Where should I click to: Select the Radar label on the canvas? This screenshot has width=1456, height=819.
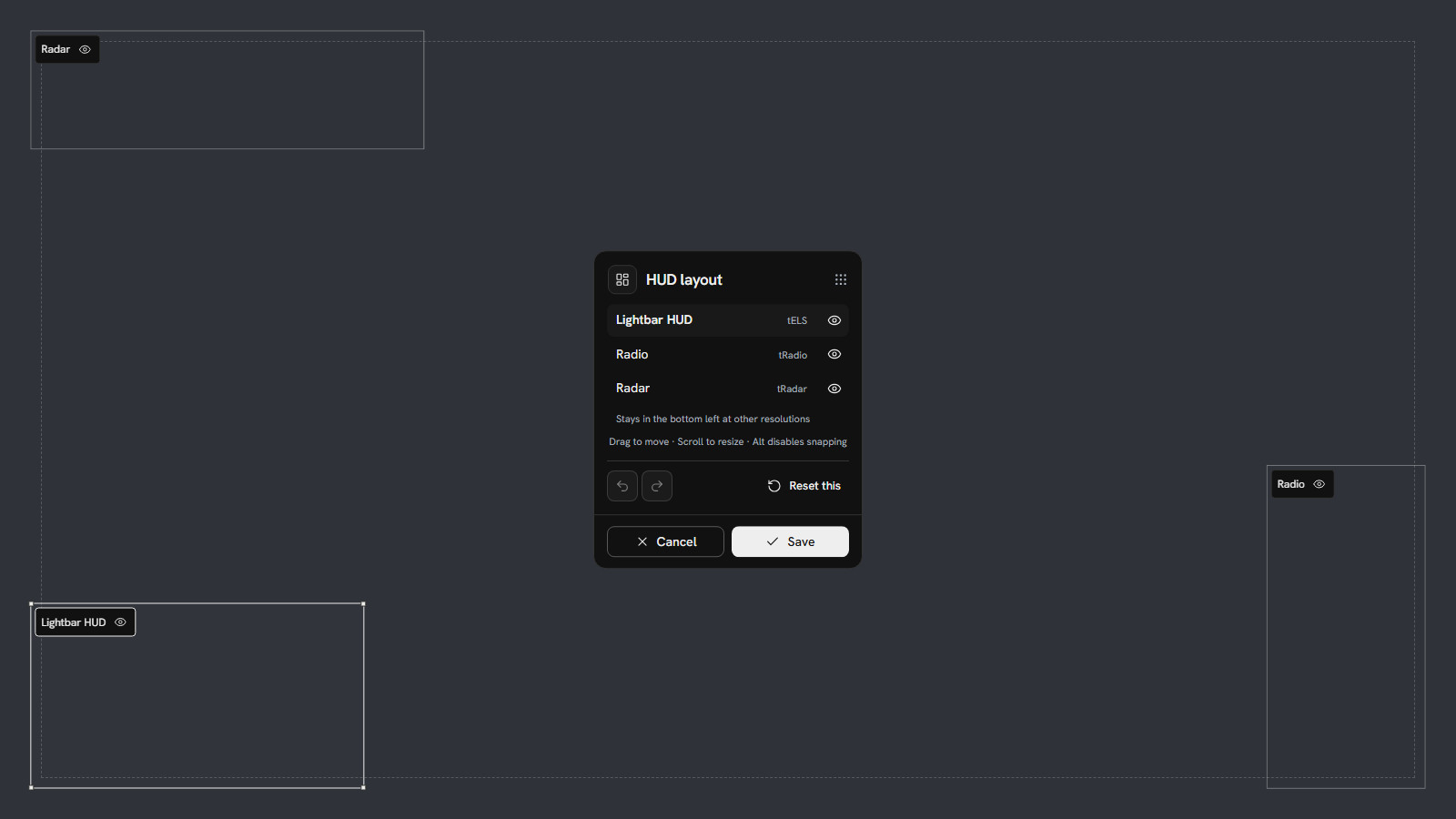pyautogui.click(x=56, y=49)
